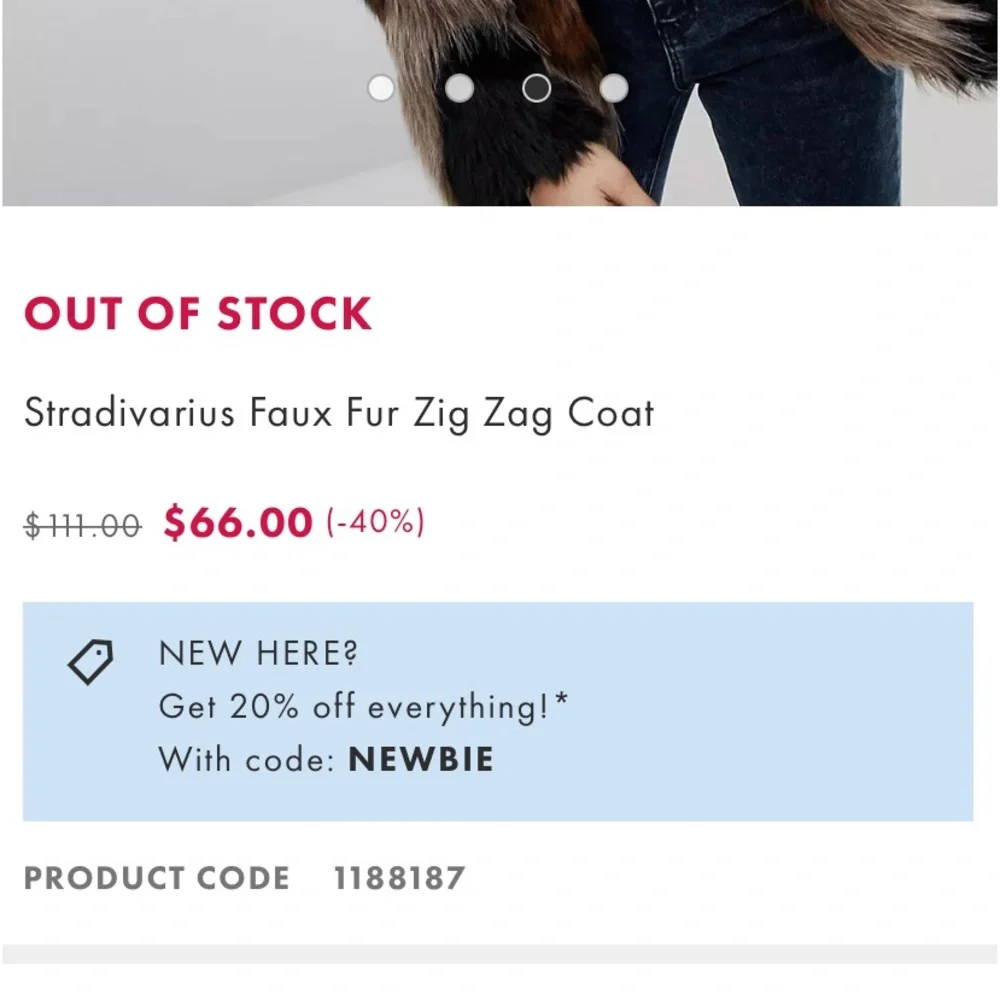Select the NEWBIE promo code
The width and height of the screenshot is (1000, 1000).
point(421,760)
